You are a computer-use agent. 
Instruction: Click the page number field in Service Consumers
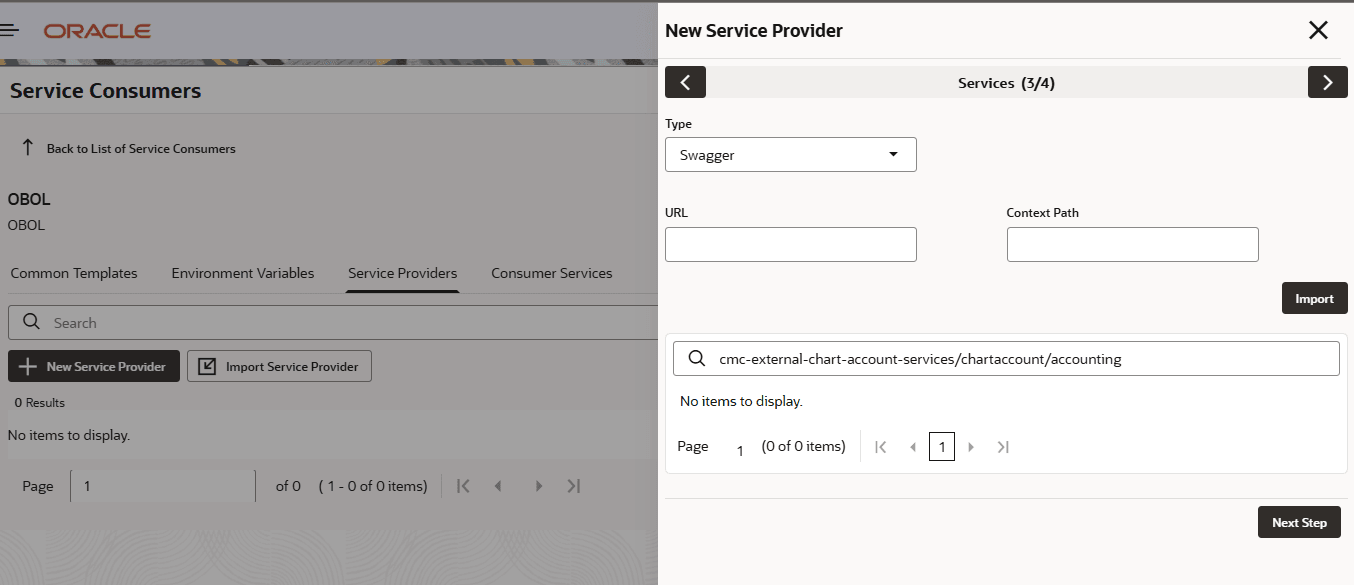pyautogui.click(x=163, y=486)
